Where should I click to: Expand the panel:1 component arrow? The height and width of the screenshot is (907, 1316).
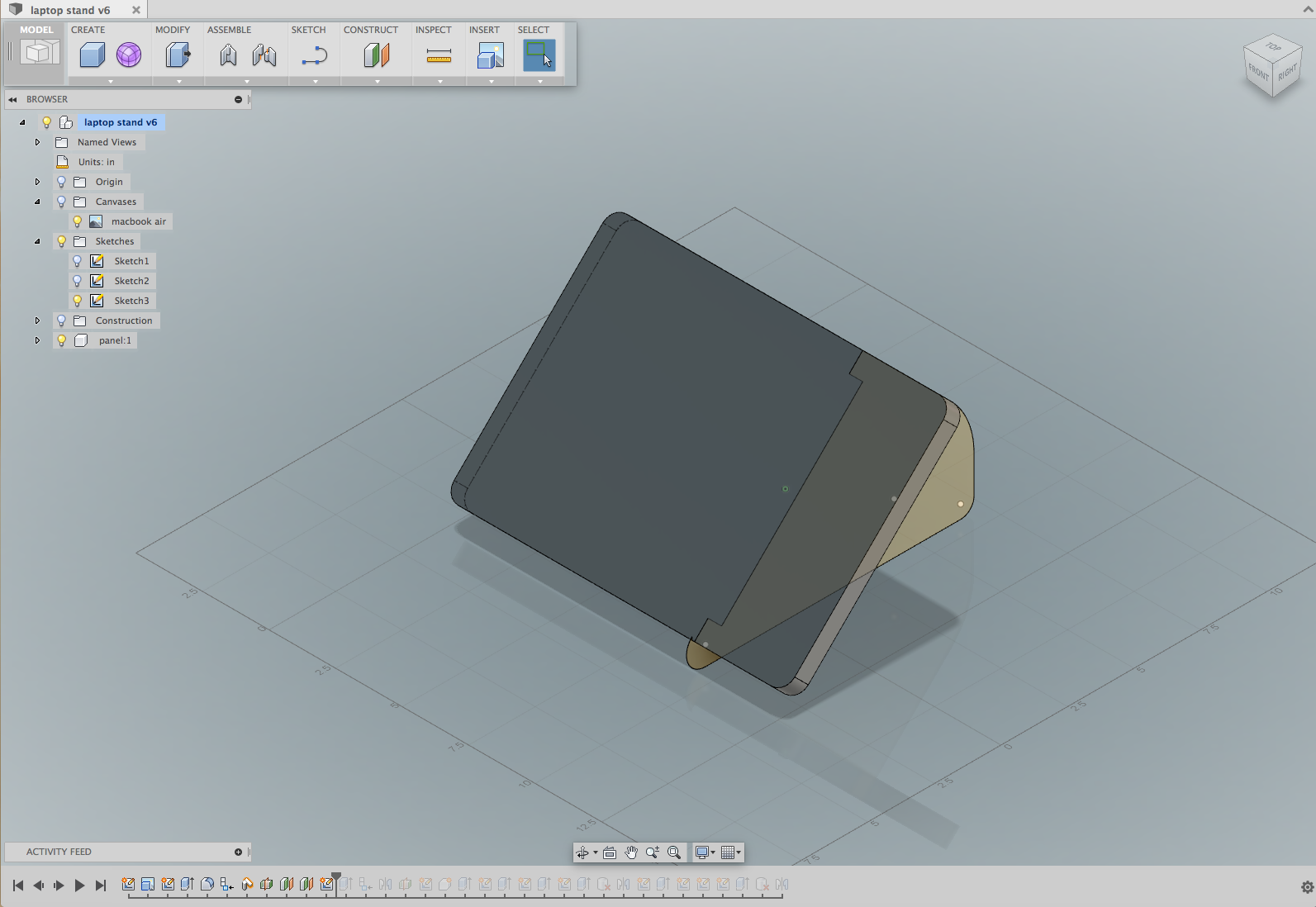tap(37, 340)
